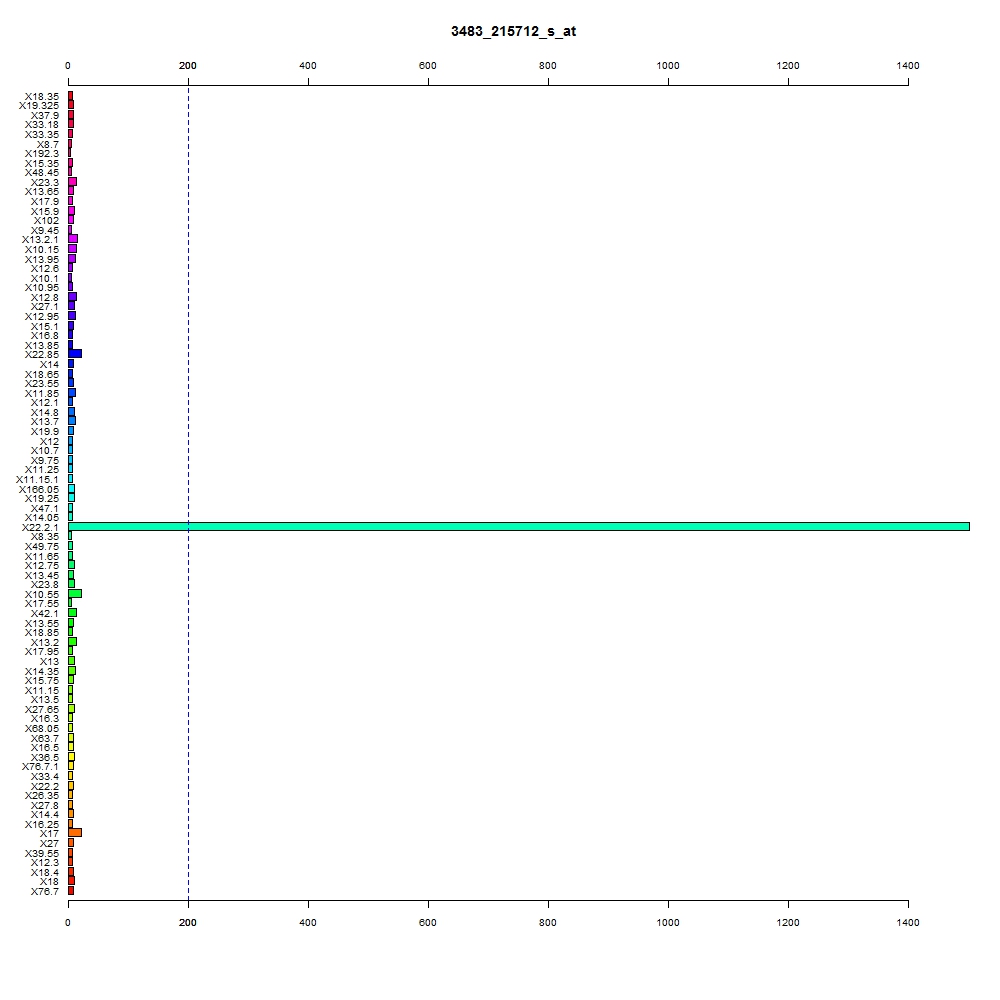Click the 1400 tick on the top axis
The width and height of the screenshot is (1000, 1000).
tap(908, 66)
